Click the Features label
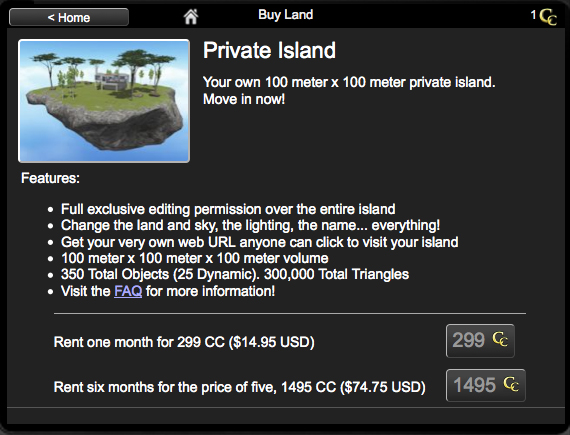570x435 pixels. click(50, 178)
